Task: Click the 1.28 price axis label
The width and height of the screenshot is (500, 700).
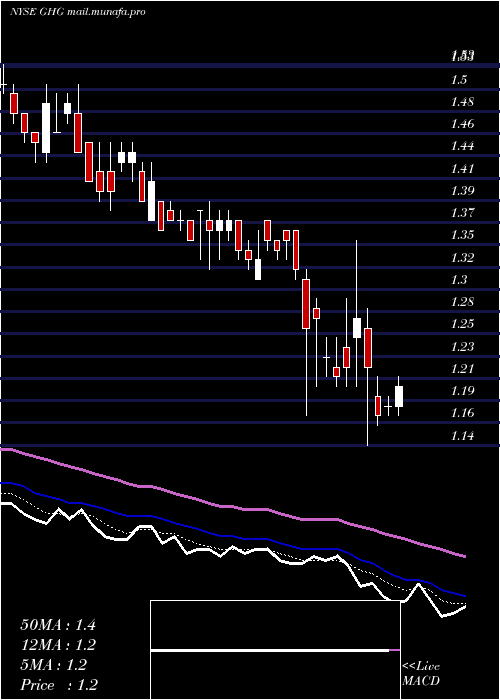Action: [462, 302]
